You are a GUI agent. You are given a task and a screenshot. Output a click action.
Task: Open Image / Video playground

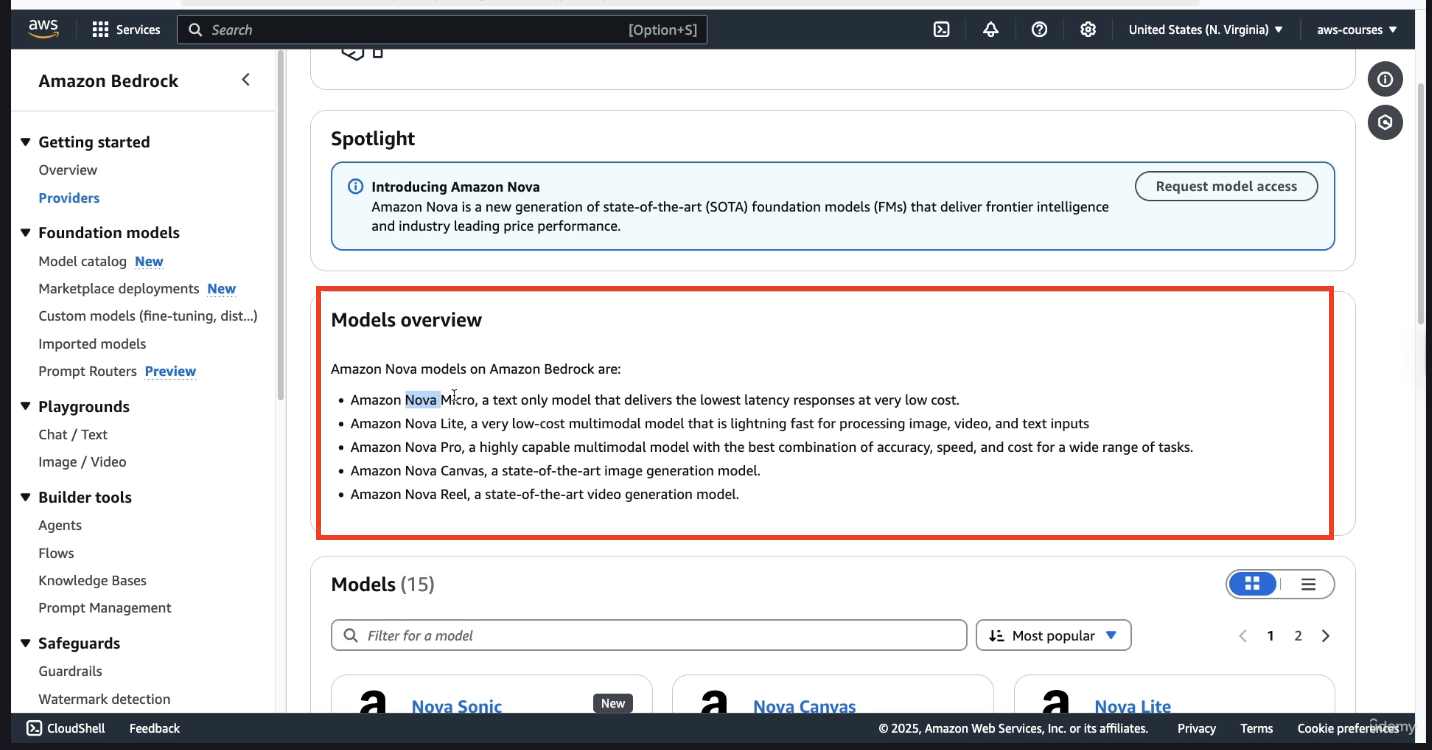click(82, 462)
